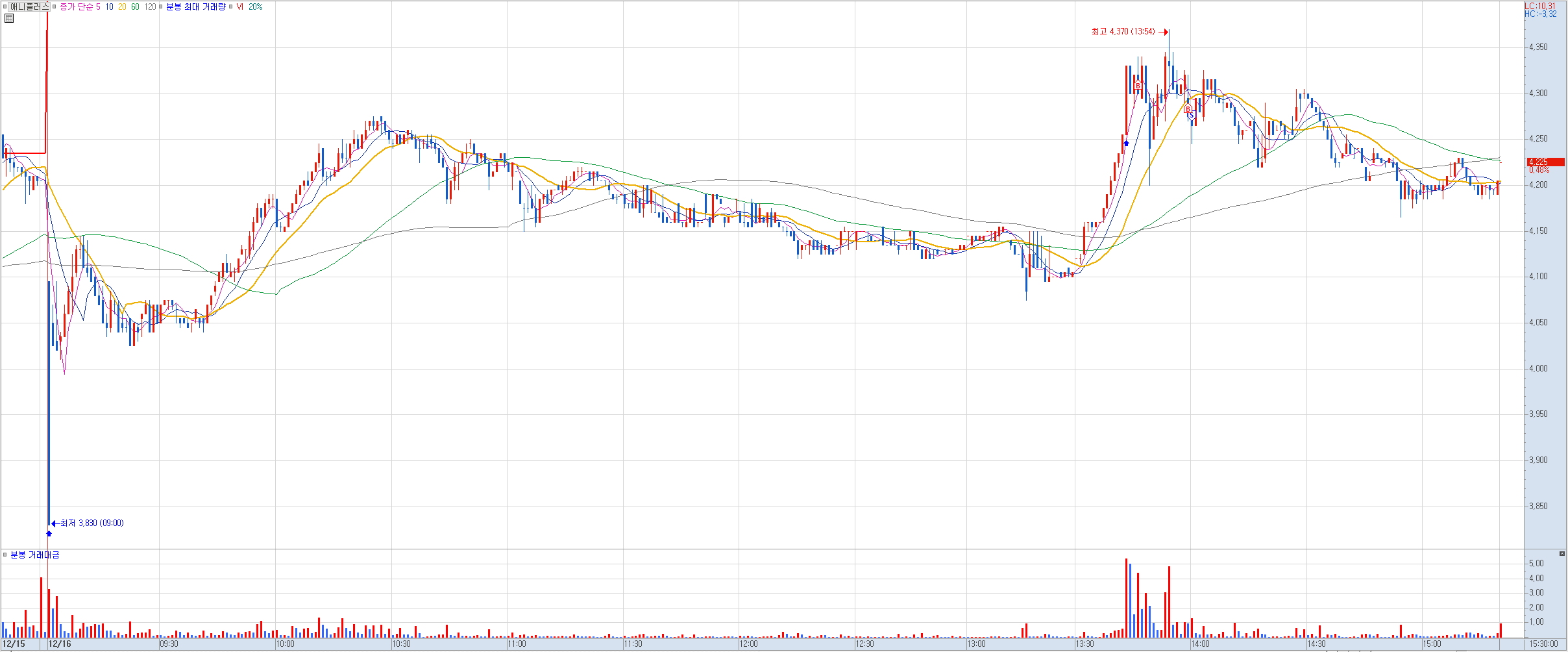Click the first B buy marker near 13:45
This screenshot has height=652, width=1568.
(1138, 86)
